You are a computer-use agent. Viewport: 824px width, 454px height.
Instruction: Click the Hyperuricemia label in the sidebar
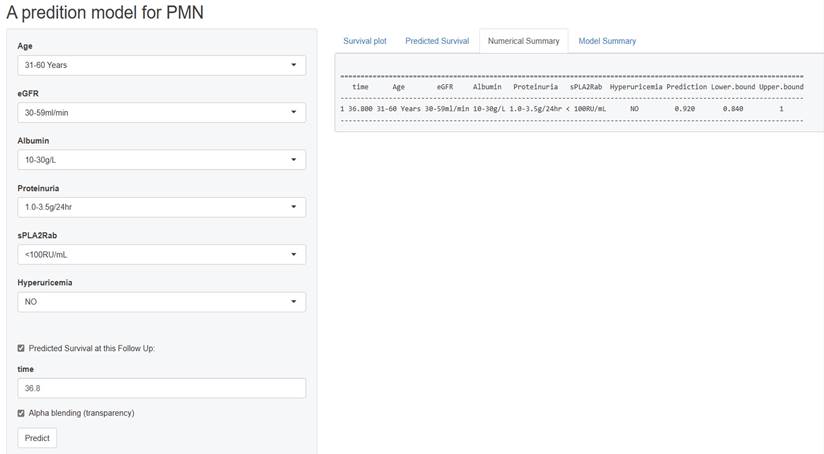click(x=45, y=283)
